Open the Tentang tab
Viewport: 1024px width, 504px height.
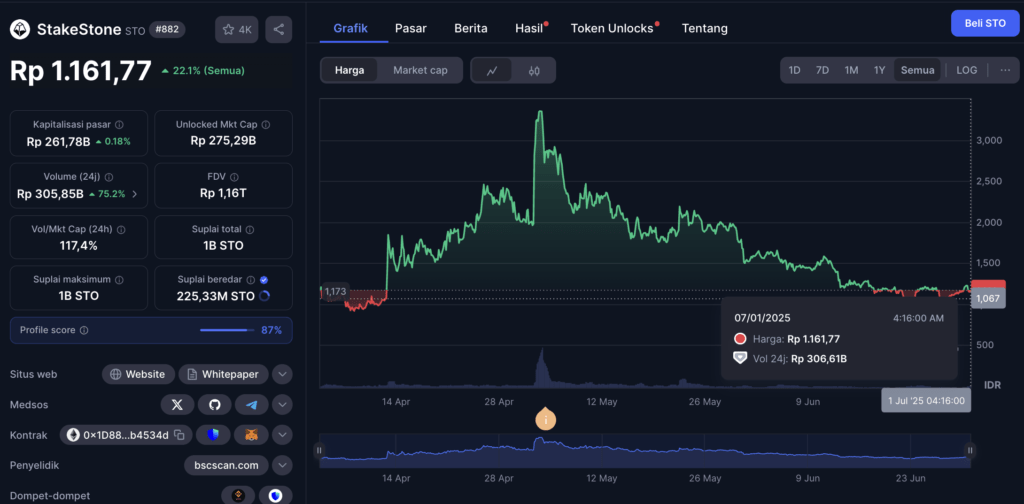(705, 28)
